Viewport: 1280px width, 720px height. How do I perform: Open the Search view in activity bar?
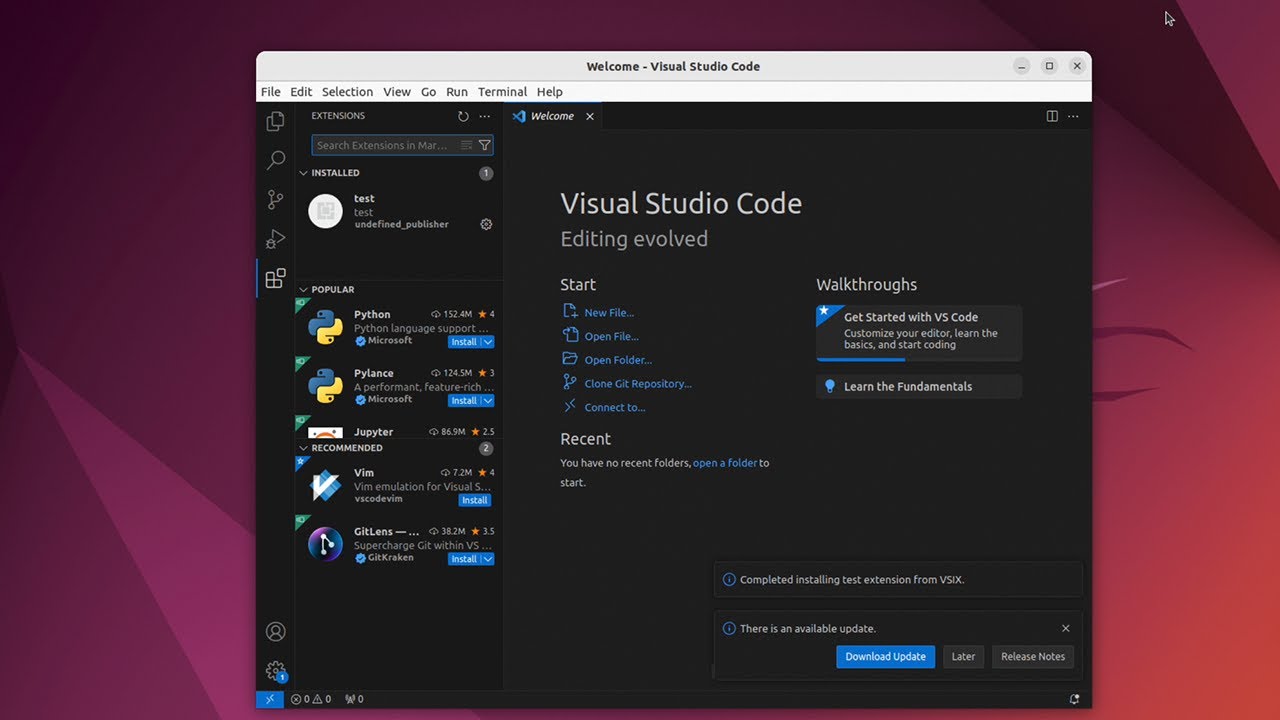[x=275, y=161]
